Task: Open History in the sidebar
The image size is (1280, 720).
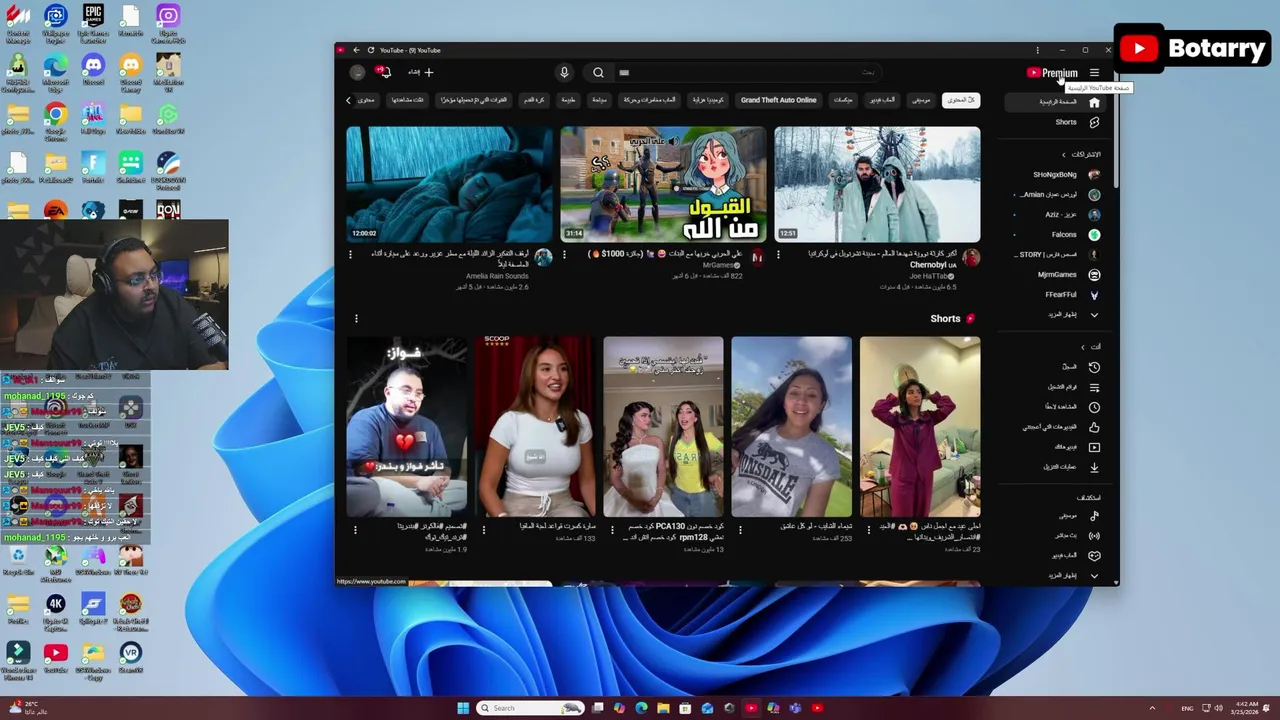Action: [1053, 367]
